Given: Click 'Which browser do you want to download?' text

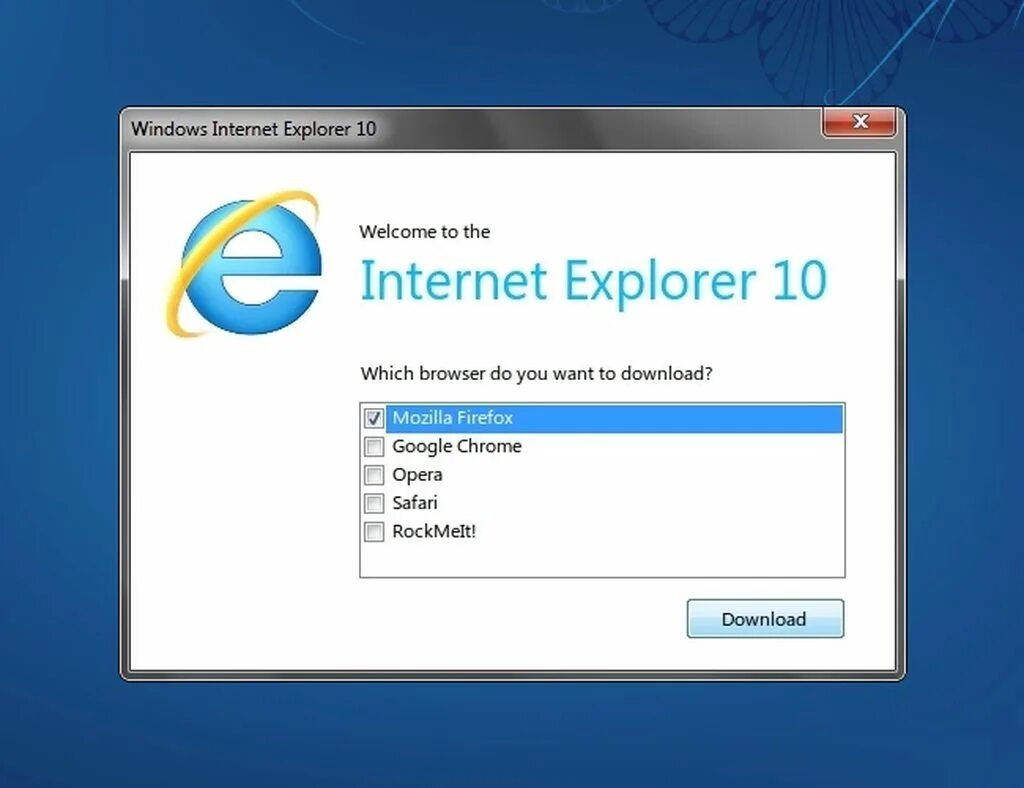Looking at the screenshot, I should point(536,374).
